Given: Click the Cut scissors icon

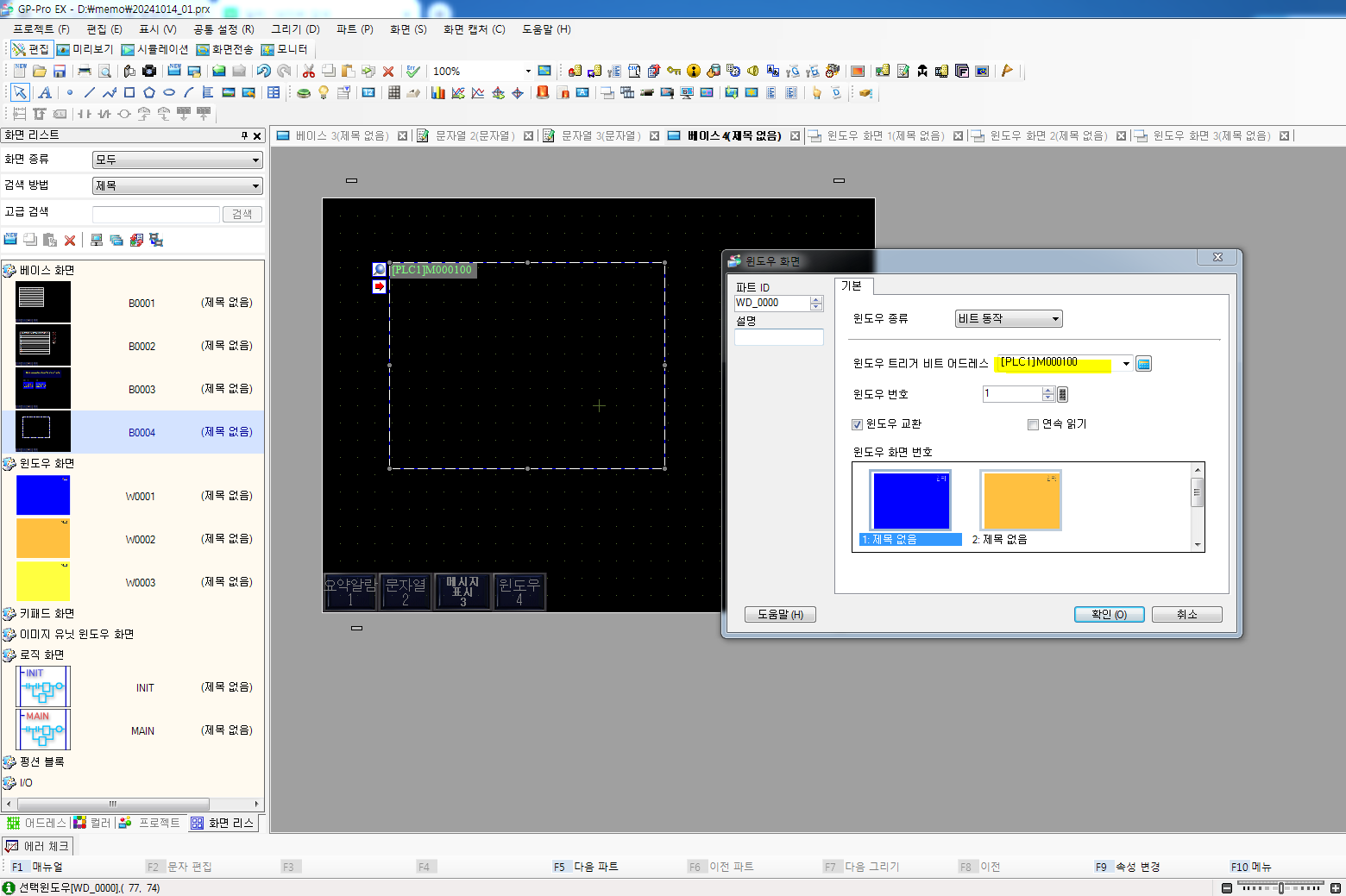Looking at the screenshot, I should click(x=308, y=72).
